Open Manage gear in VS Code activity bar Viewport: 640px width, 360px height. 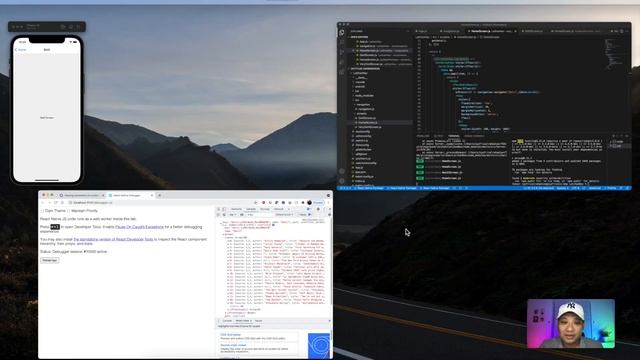[x=342, y=180]
